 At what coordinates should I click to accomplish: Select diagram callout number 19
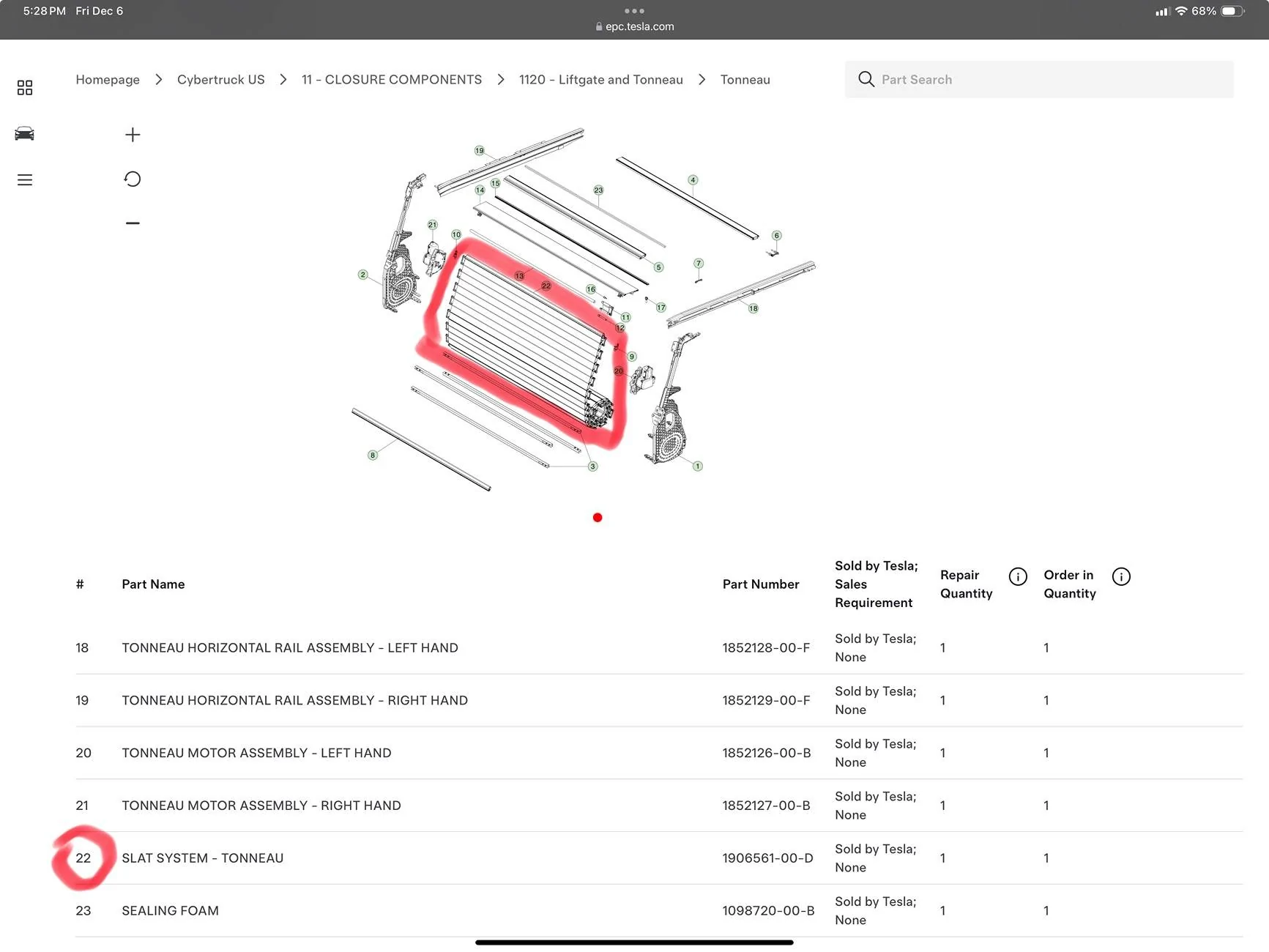click(x=480, y=151)
